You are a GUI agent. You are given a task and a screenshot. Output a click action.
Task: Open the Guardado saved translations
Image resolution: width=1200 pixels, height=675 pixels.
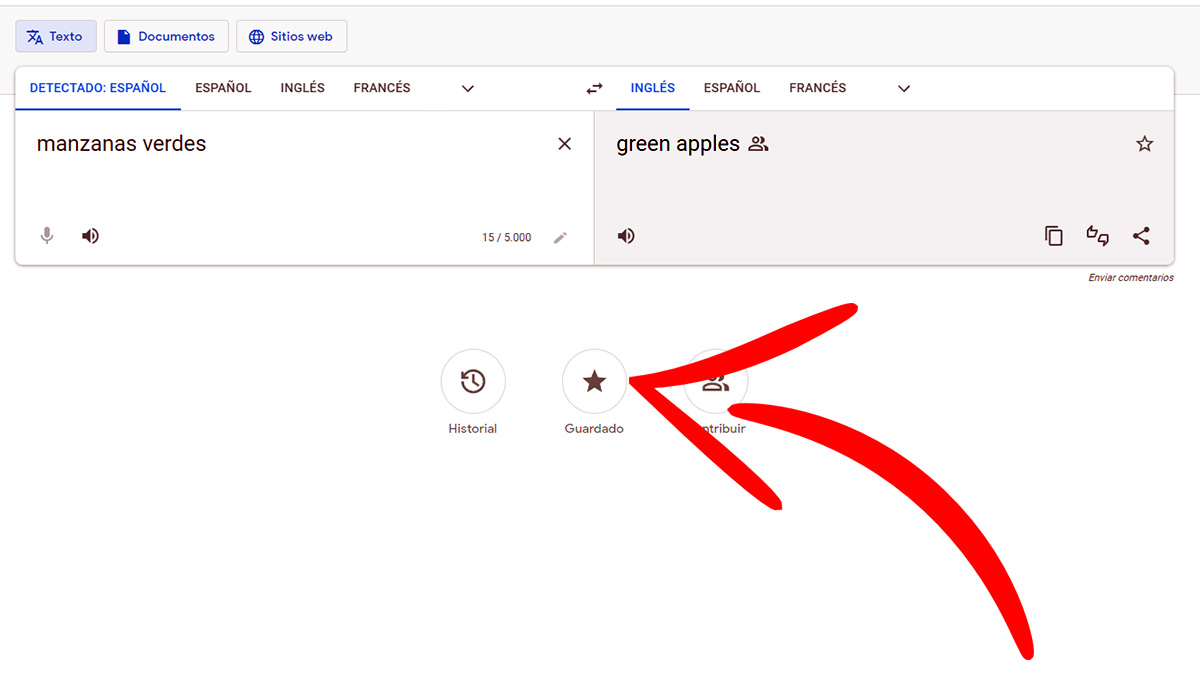pos(594,381)
